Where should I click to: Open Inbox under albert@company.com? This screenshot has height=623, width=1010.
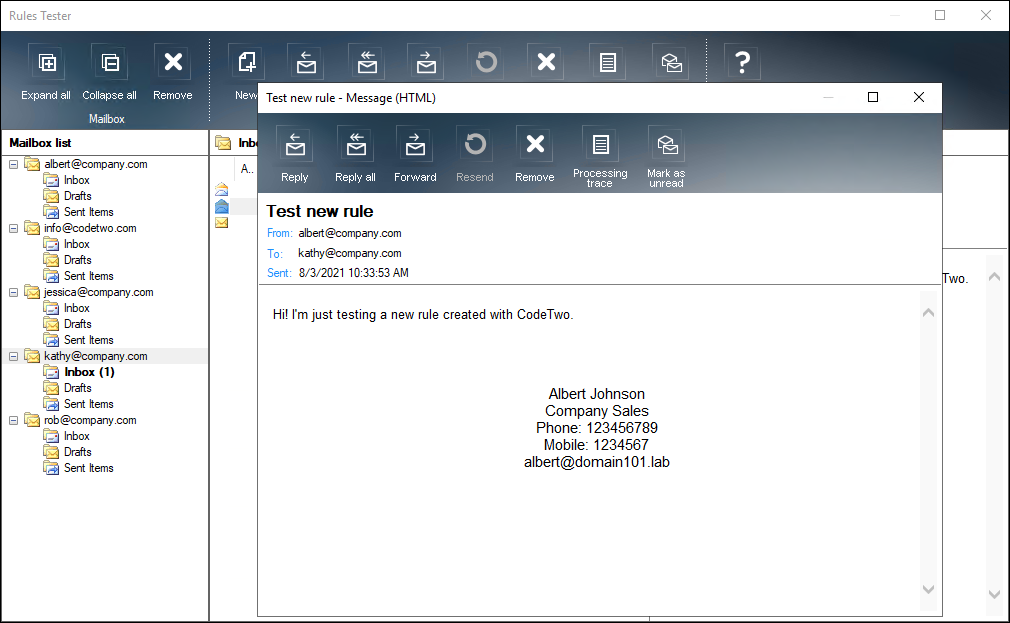[76, 180]
